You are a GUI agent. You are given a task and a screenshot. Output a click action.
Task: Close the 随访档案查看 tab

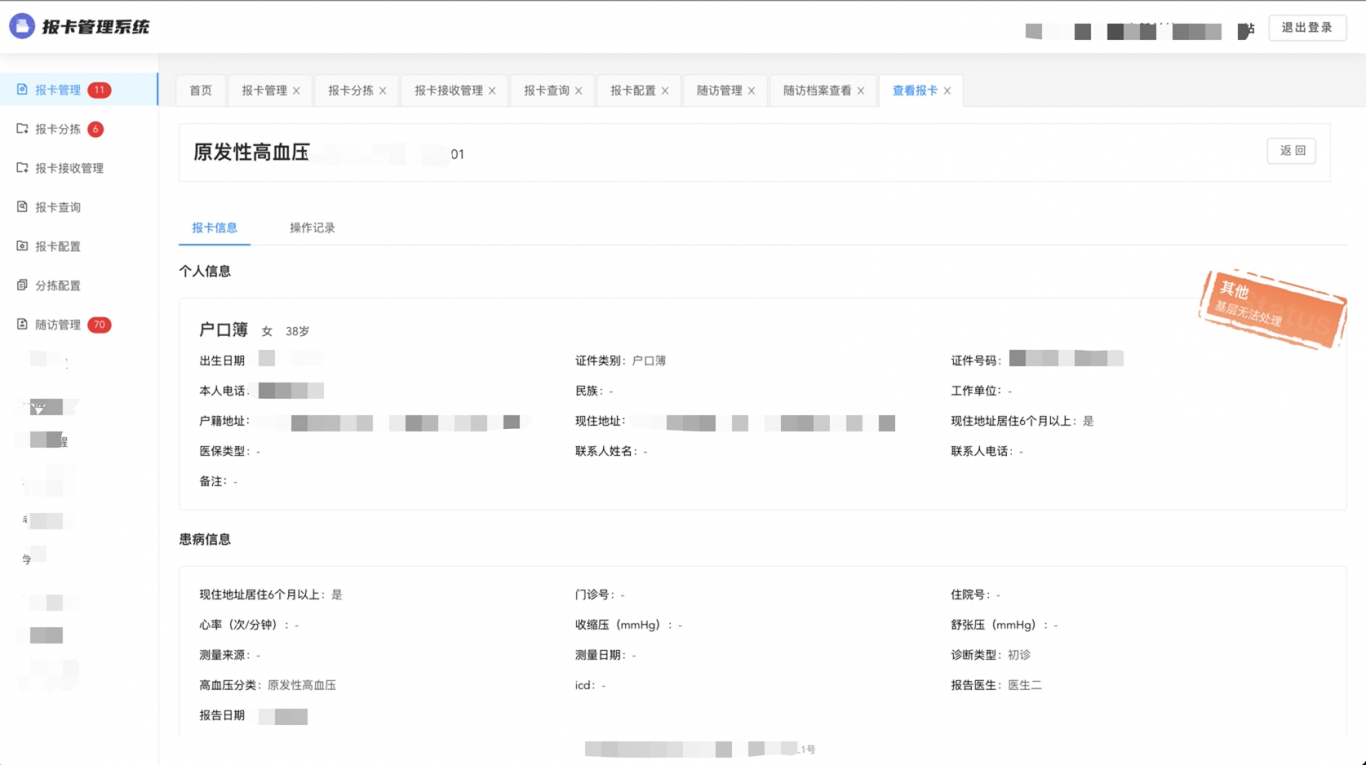[860, 91]
